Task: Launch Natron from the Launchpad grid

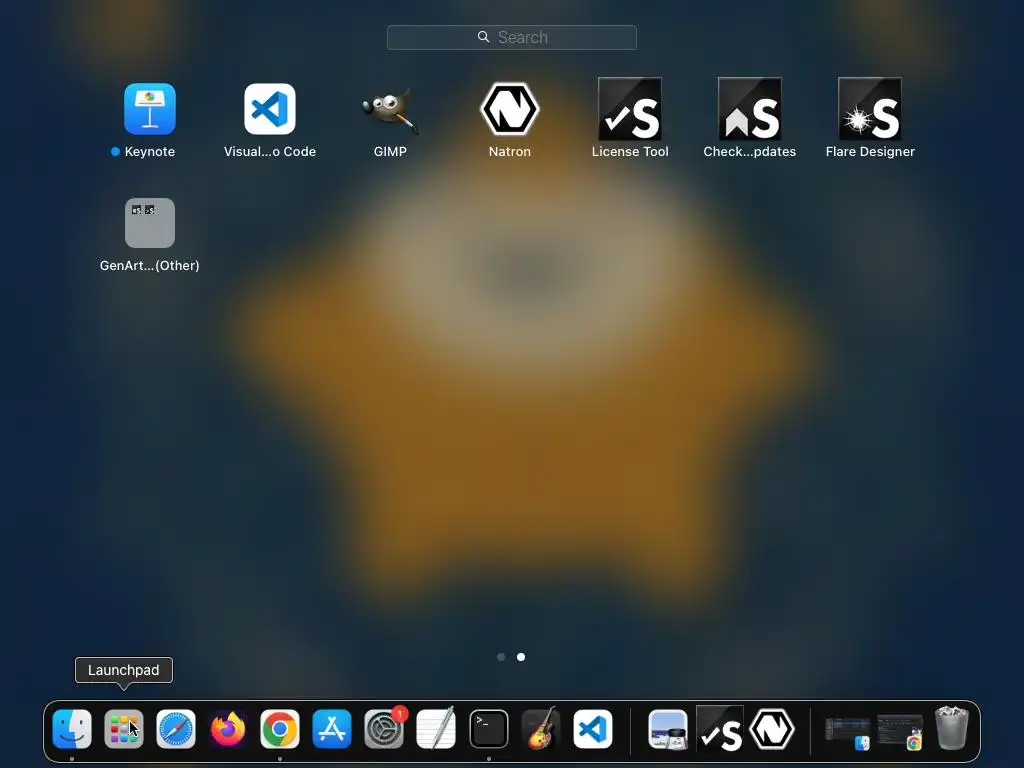Action: 510,109
